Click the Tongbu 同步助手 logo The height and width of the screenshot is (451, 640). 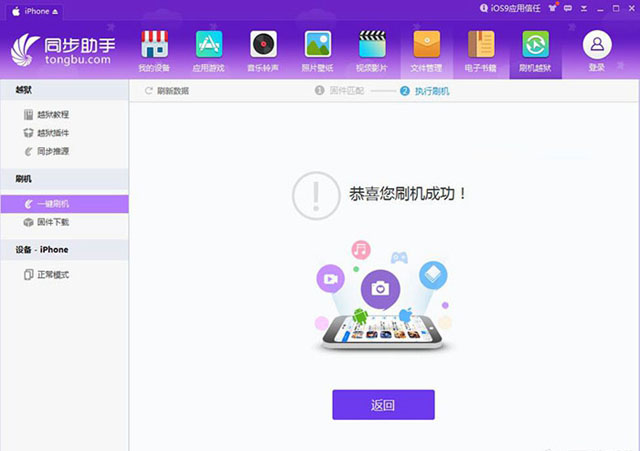(x=63, y=50)
